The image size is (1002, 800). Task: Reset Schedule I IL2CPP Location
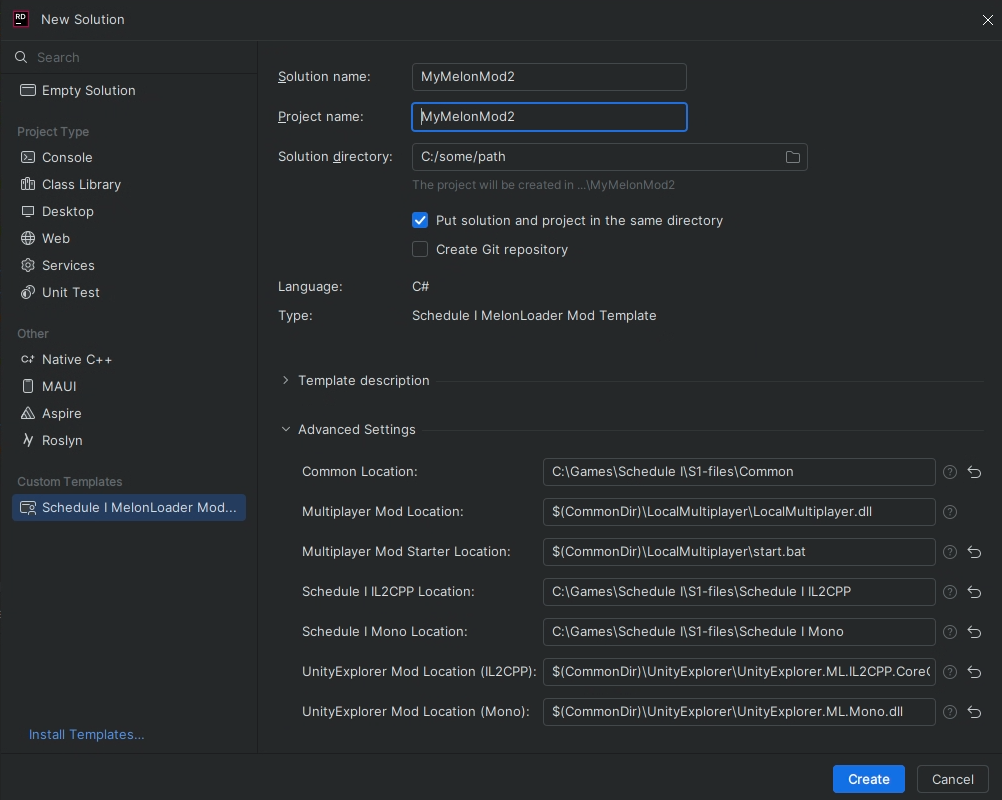[x=974, y=592]
